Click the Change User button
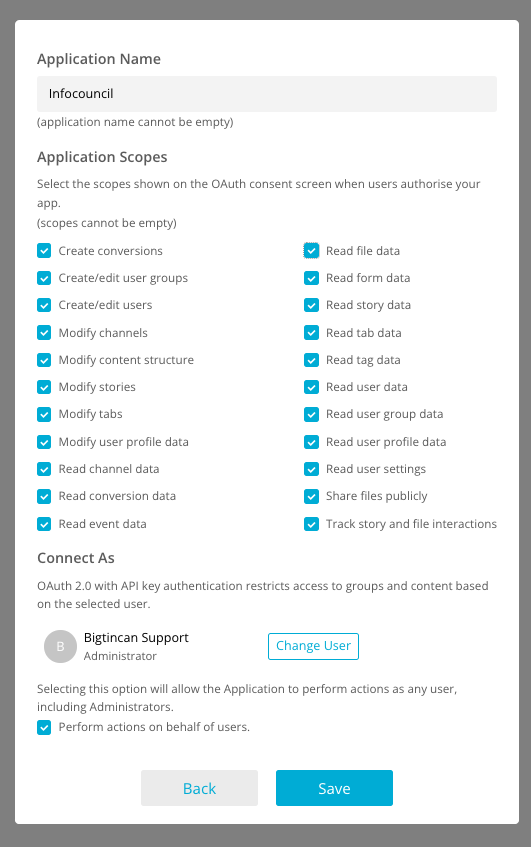Image resolution: width=531 pixels, height=847 pixels. (313, 646)
